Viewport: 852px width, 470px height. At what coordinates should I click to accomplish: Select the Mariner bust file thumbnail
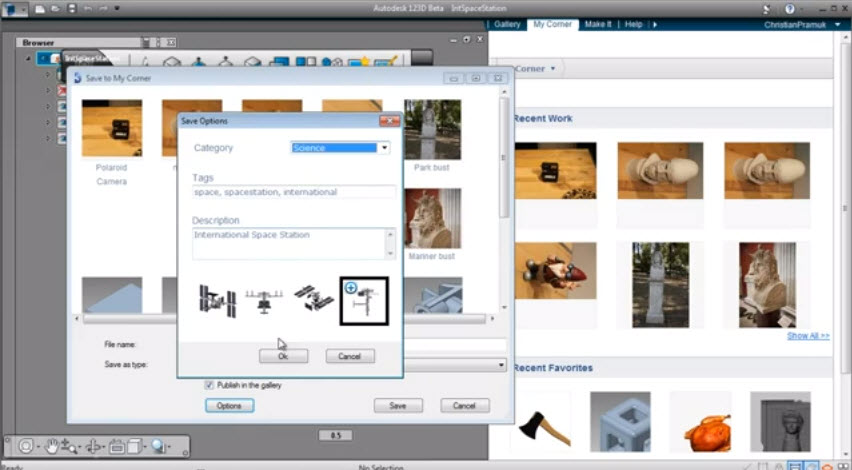[x=433, y=218]
